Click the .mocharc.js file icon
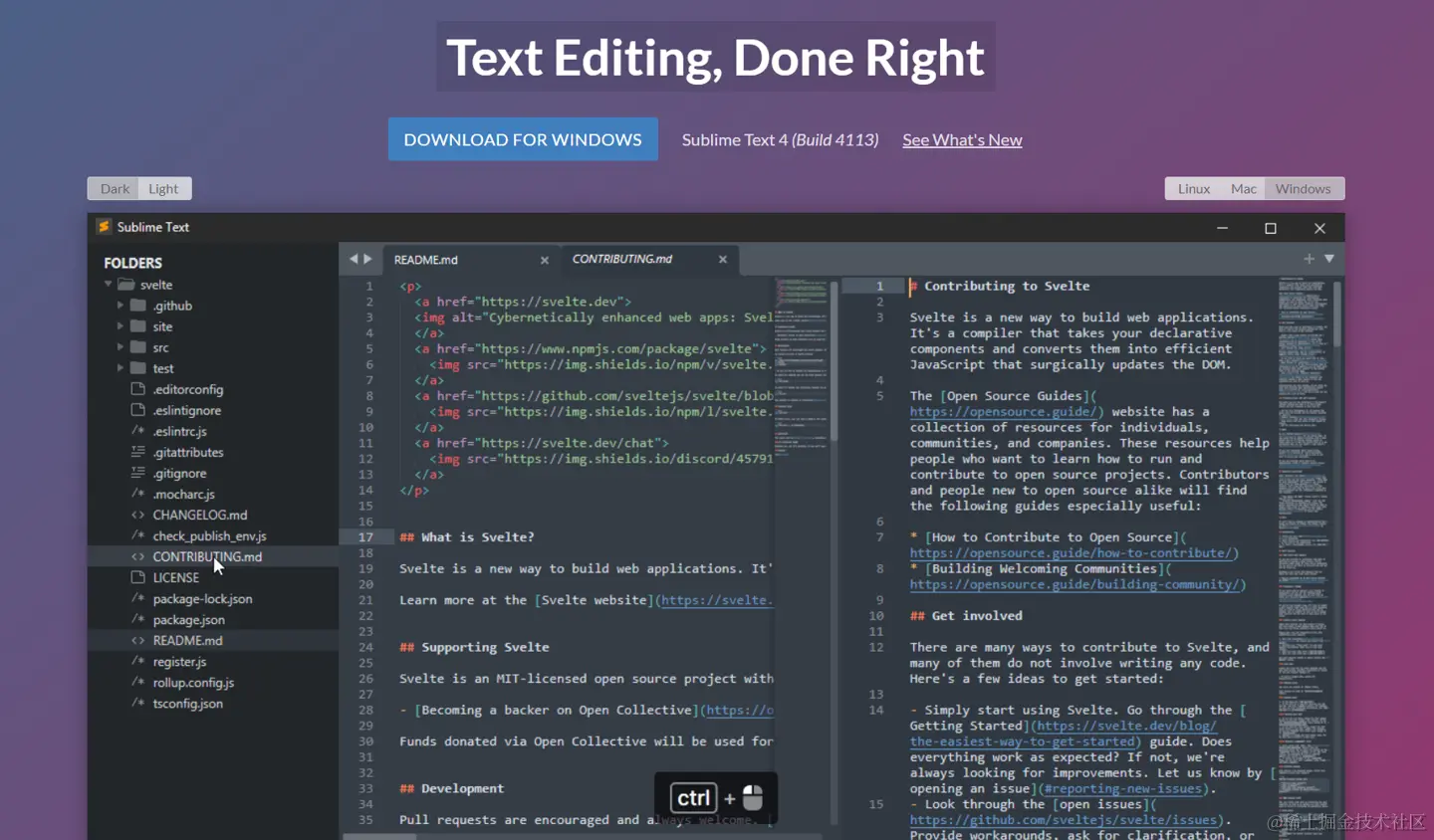 [138, 494]
